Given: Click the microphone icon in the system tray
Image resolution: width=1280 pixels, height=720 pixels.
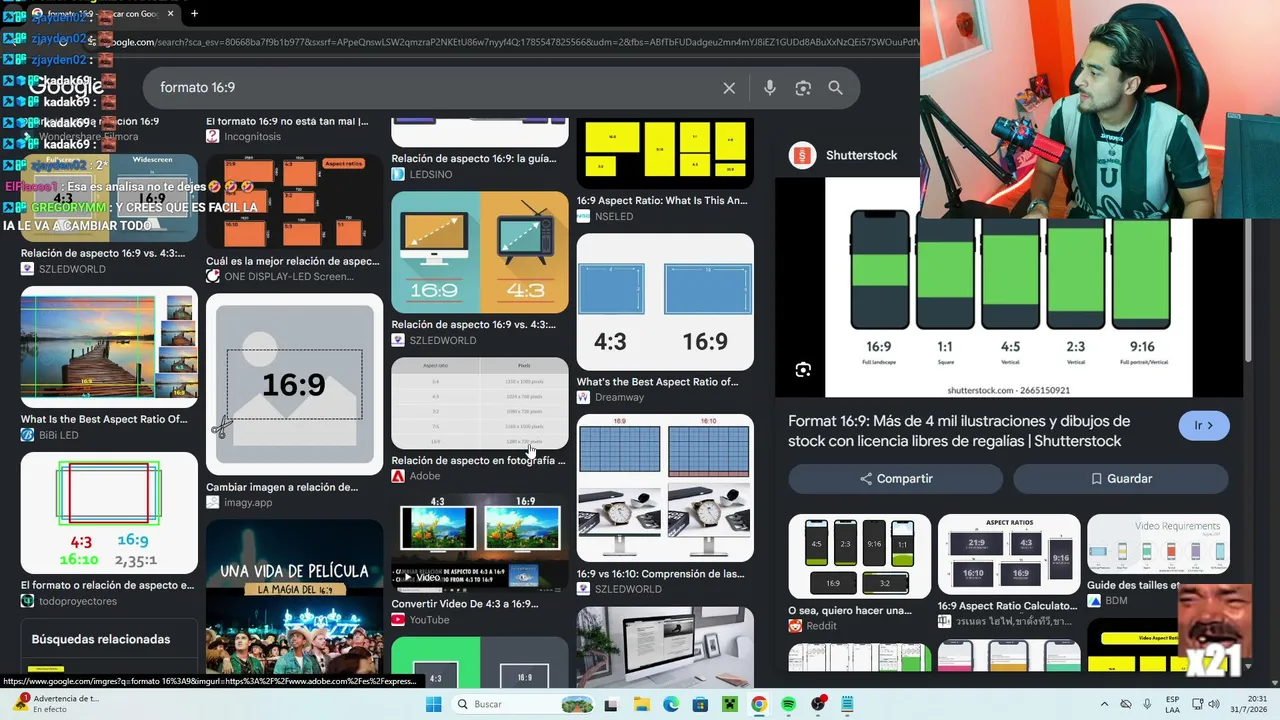Looking at the screenshot, I should 1147,704.
